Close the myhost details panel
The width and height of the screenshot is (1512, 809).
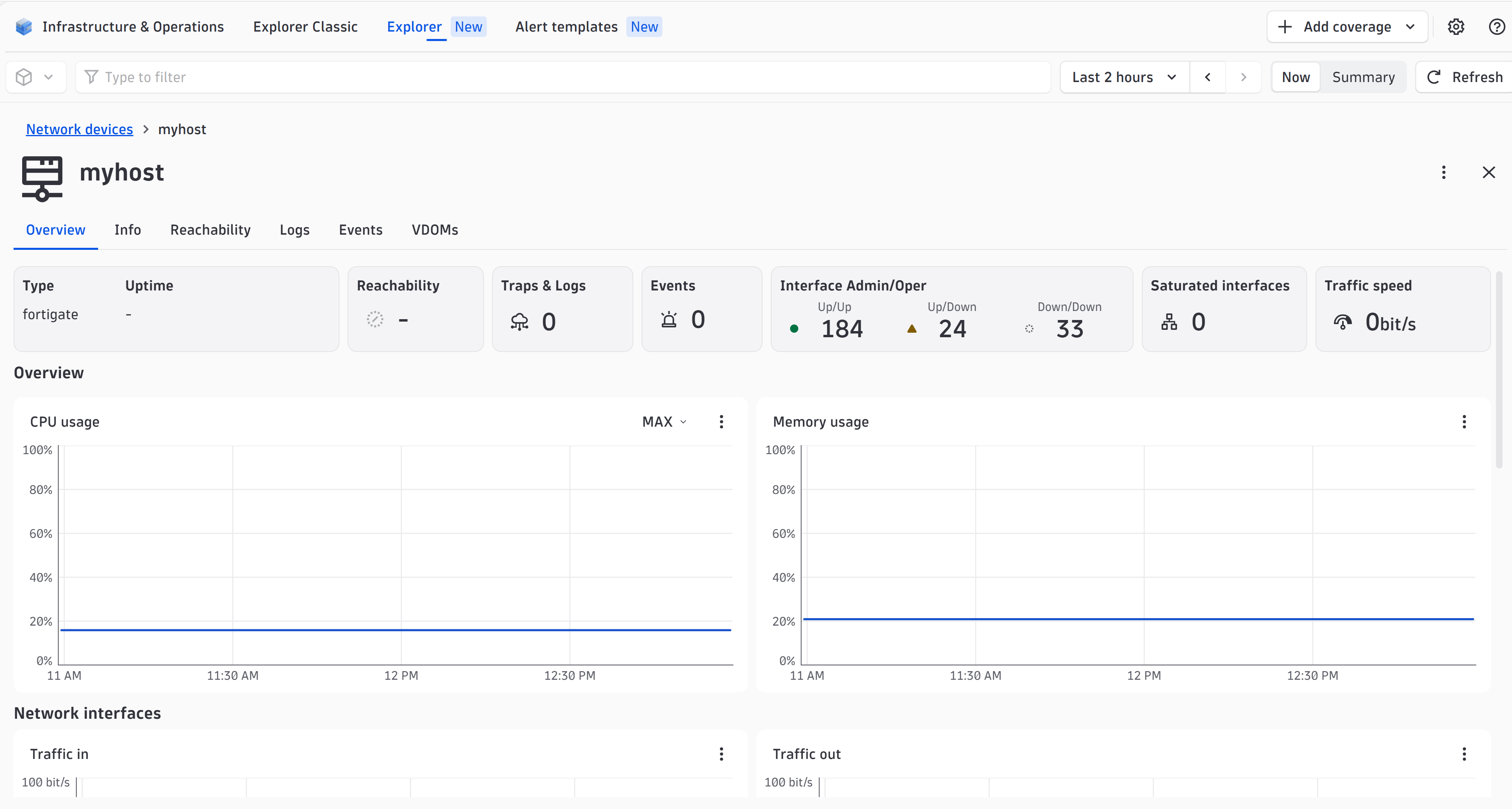tap(1489, 172)
